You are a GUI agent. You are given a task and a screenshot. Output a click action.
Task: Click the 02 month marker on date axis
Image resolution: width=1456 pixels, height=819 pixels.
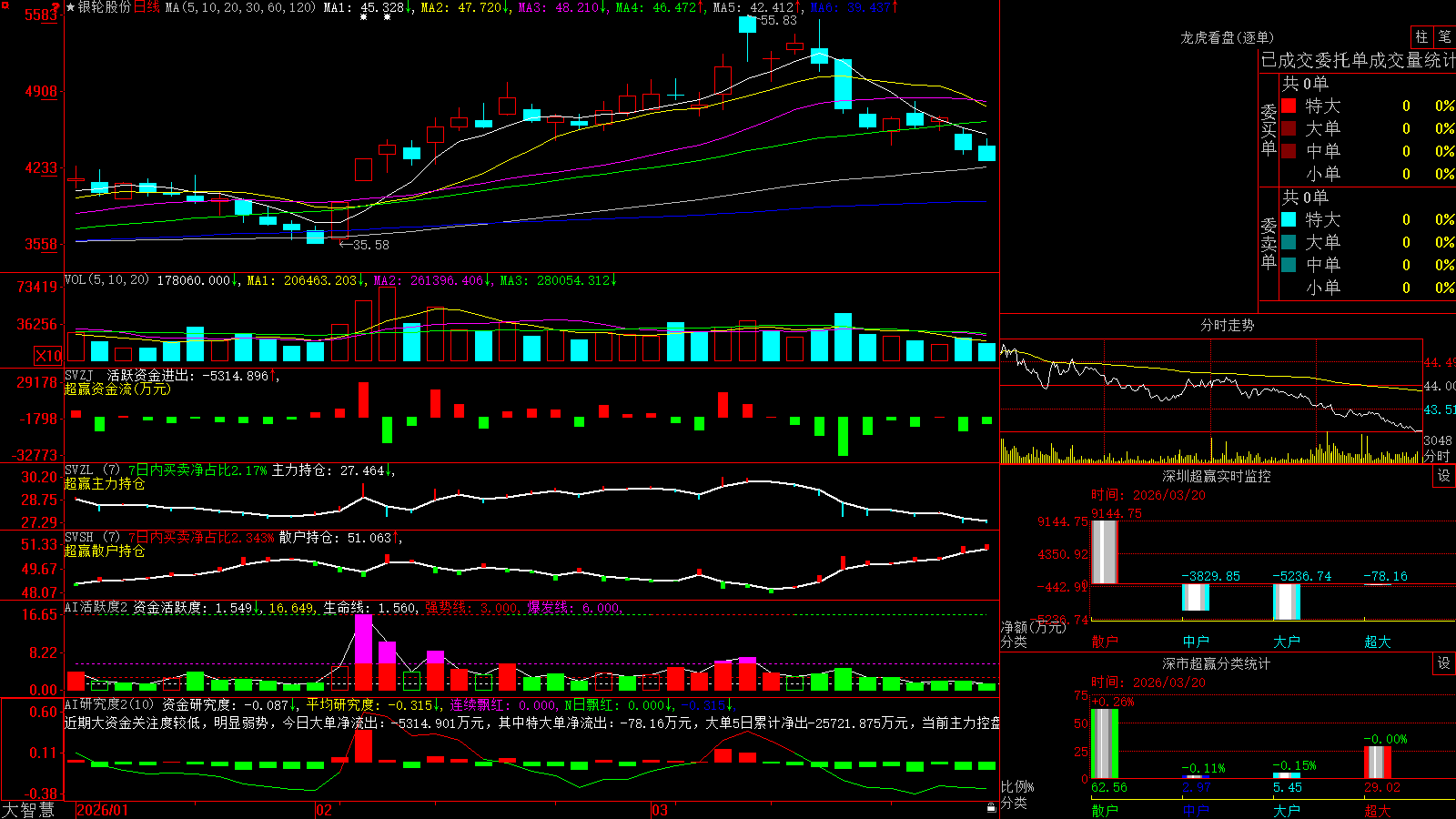point(324,810)
